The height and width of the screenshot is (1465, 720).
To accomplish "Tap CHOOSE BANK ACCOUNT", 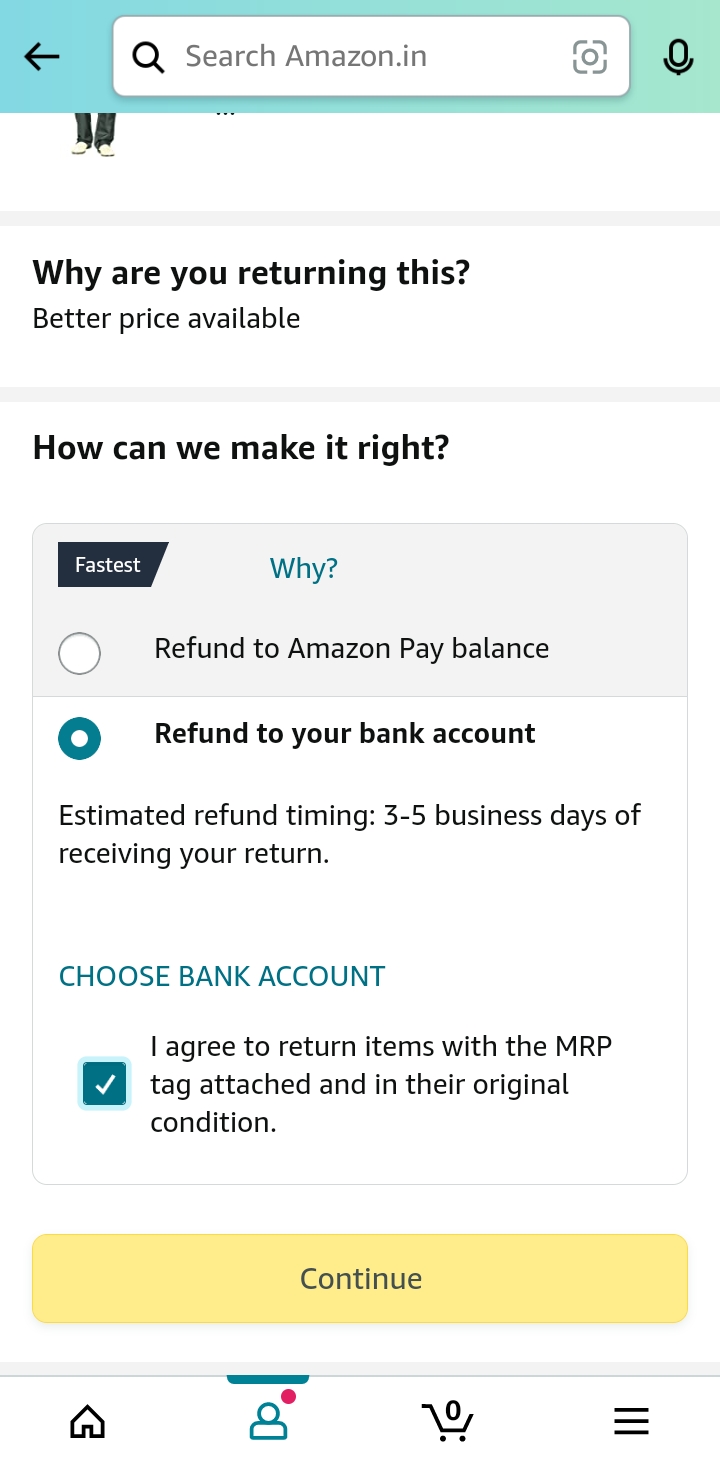I will [222, 977].
